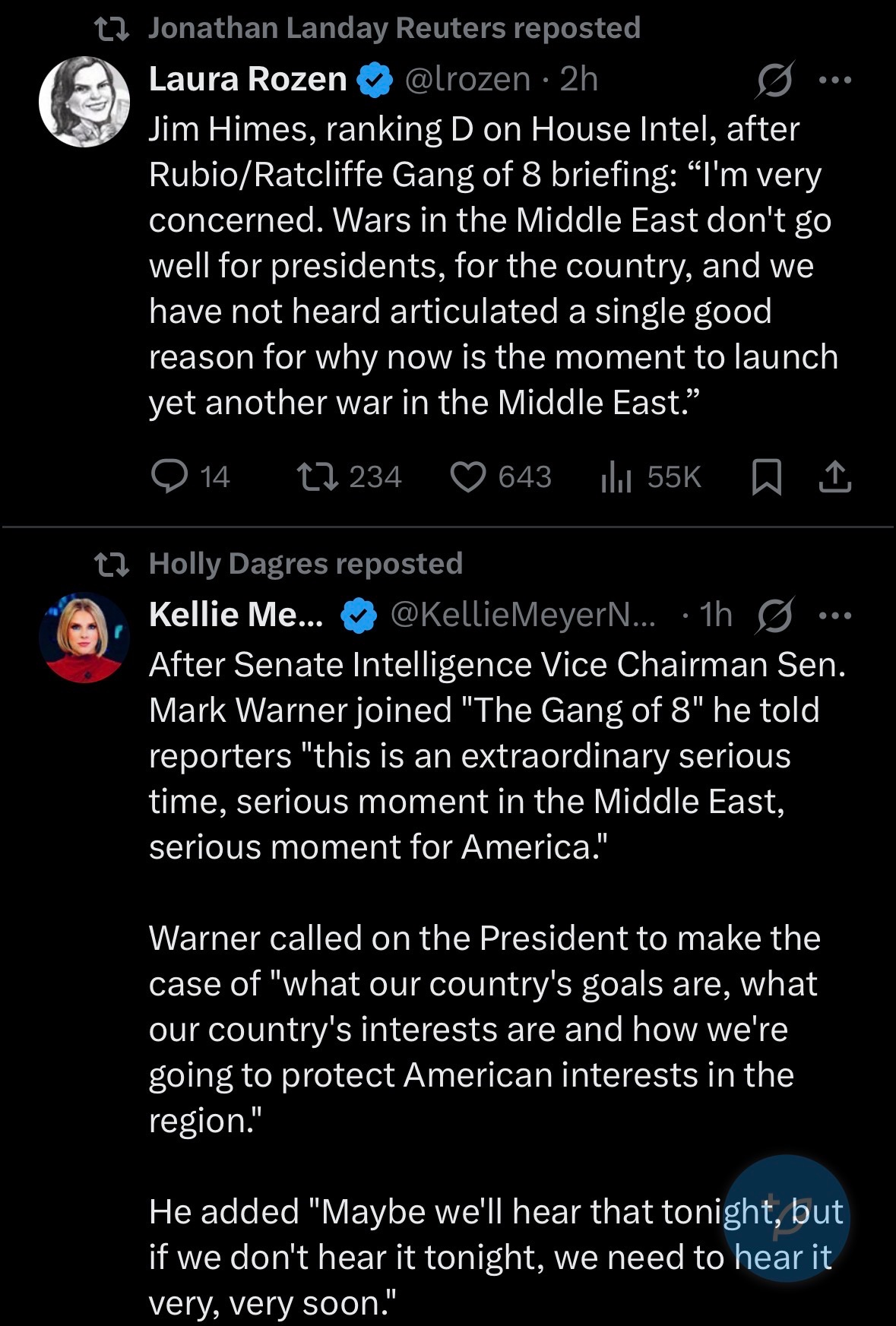This screenshot has height=1326, width=896.
Task: Tap "Holly Dagres reposted" label
Action: (306, 564)
